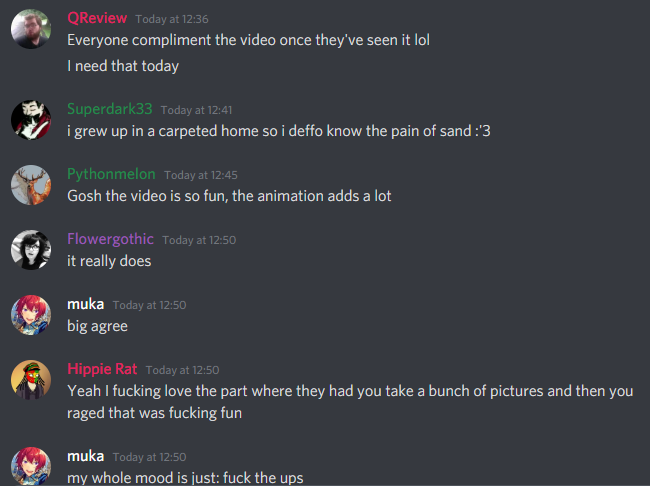Click the "it really does" message

(x=109, y=261)
